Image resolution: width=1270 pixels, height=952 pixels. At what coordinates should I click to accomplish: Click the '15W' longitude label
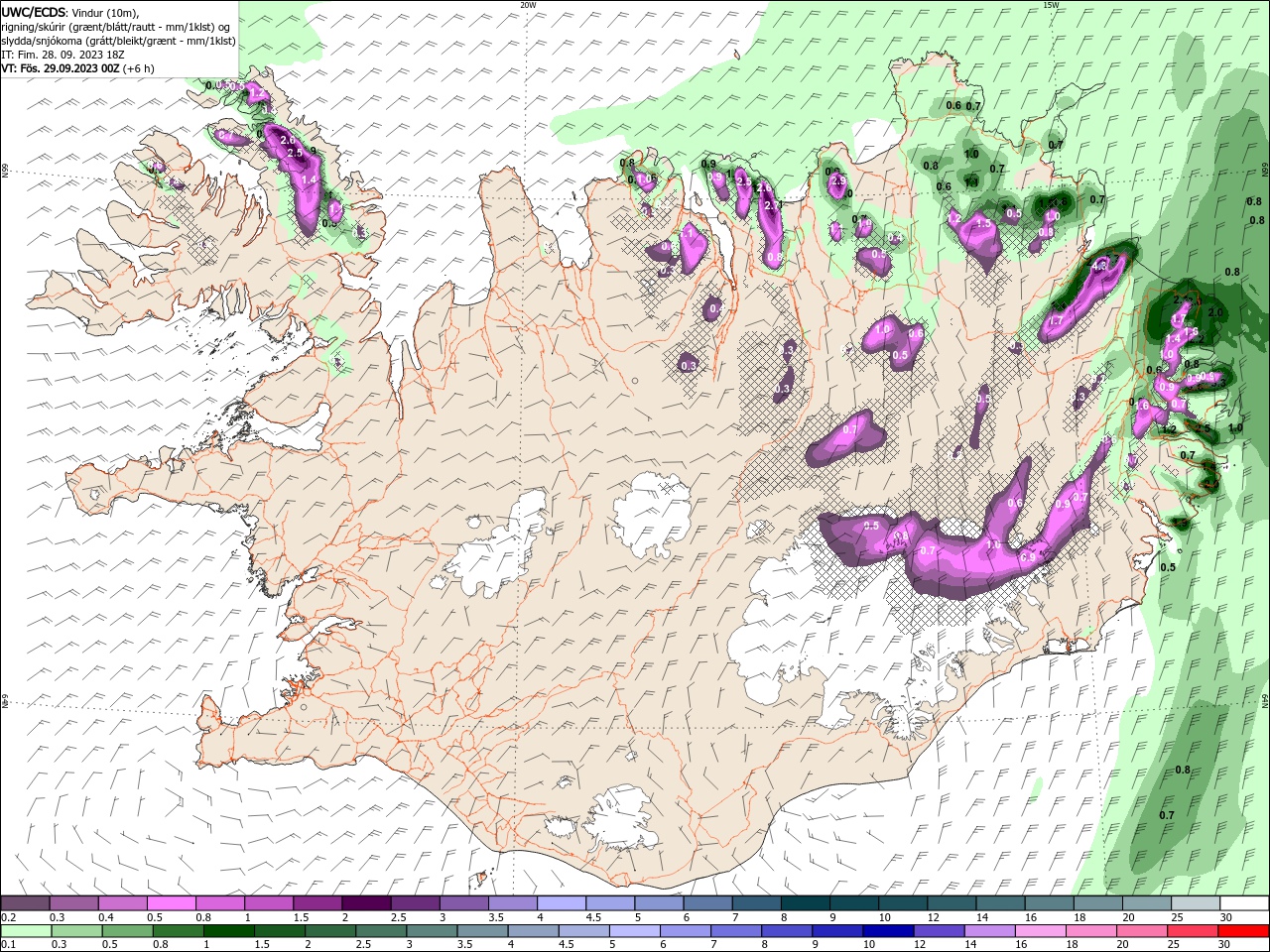pyautogui.click(x=1051, y=5)
